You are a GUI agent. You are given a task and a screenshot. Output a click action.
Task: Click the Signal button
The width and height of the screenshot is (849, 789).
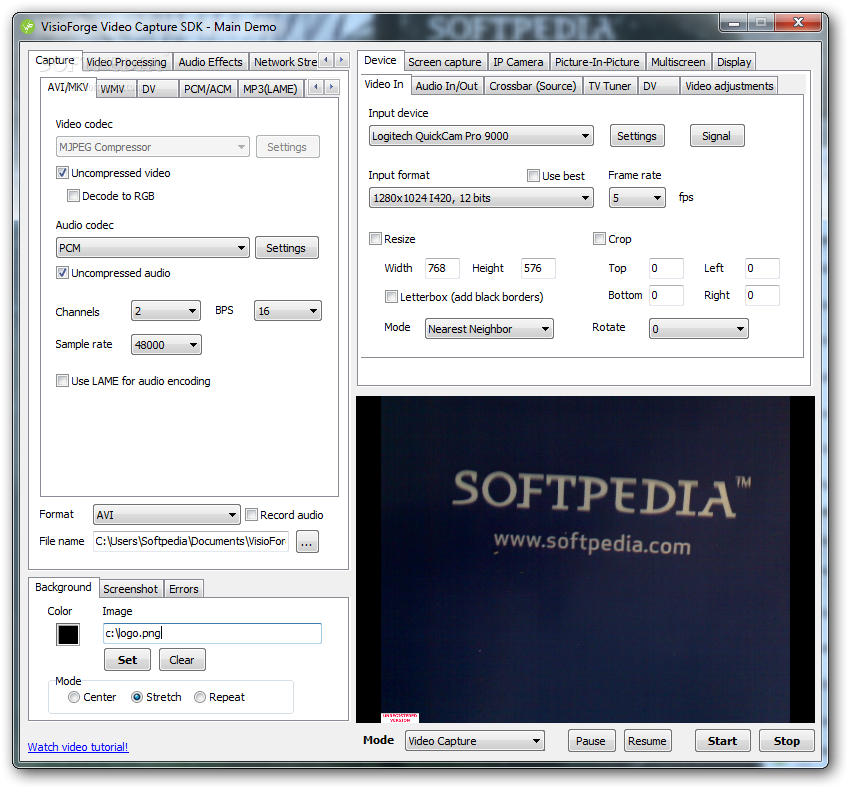tap(717, 136)
